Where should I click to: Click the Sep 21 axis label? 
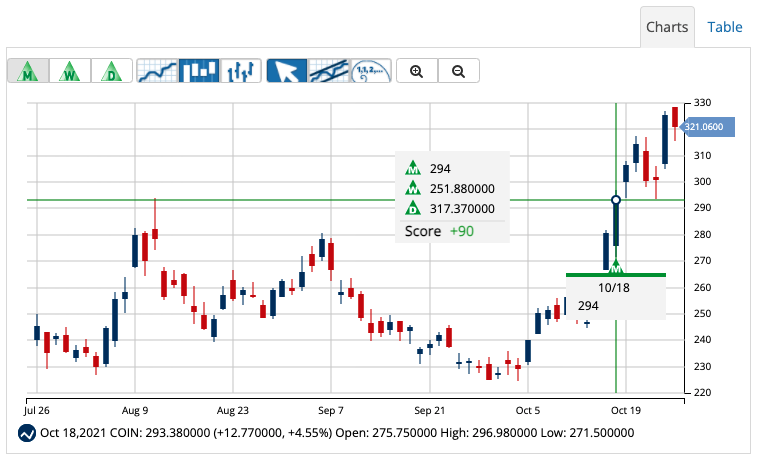429,411
